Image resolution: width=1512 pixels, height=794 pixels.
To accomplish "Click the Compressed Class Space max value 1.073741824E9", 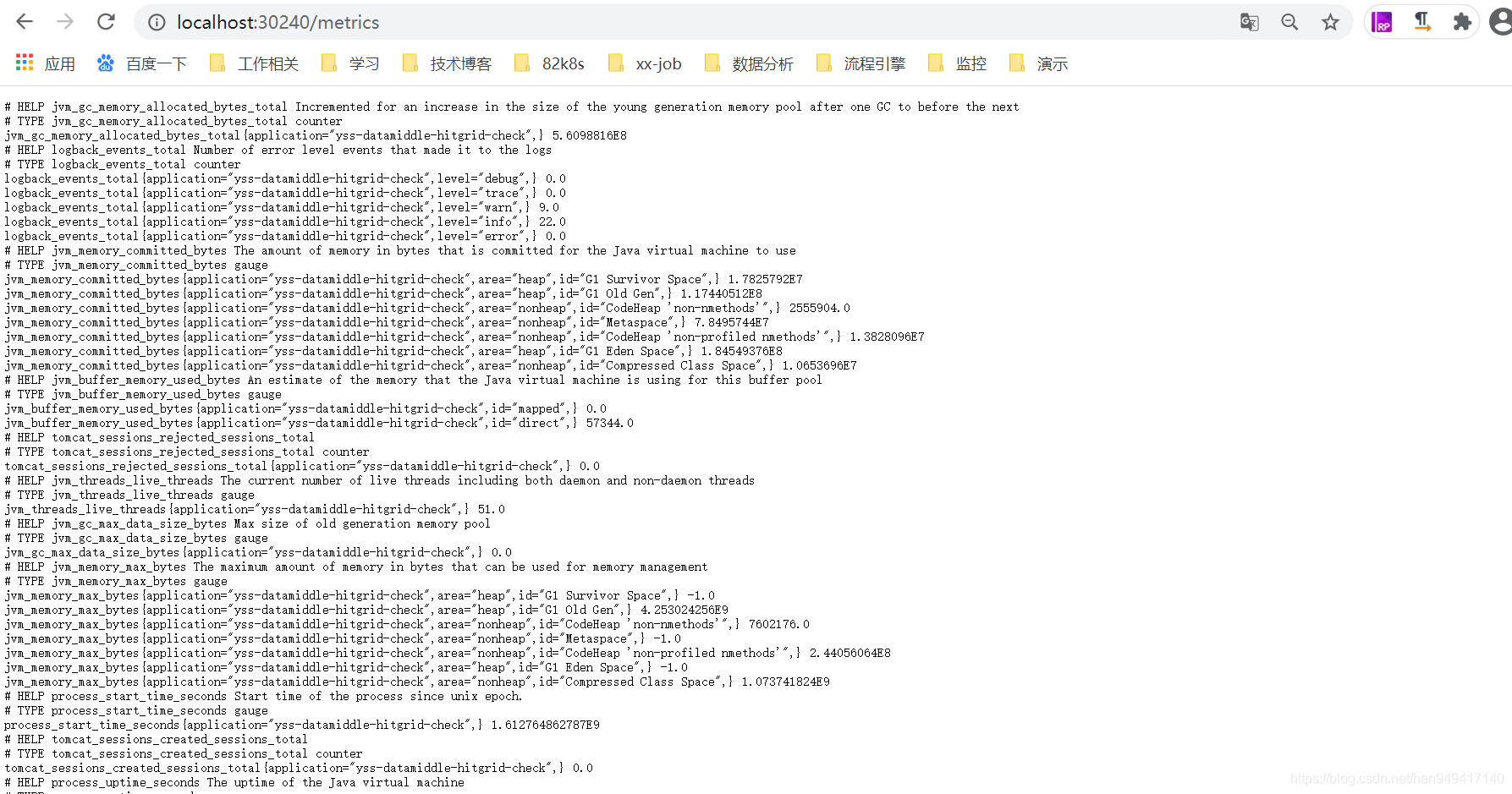I will (785, 682).
